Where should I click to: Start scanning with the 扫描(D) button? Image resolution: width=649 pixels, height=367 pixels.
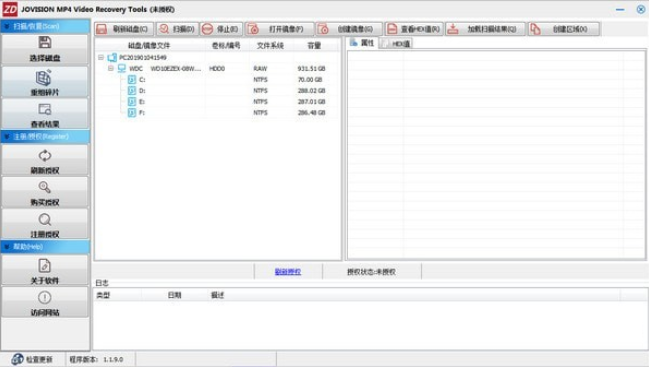pos(177,29)
